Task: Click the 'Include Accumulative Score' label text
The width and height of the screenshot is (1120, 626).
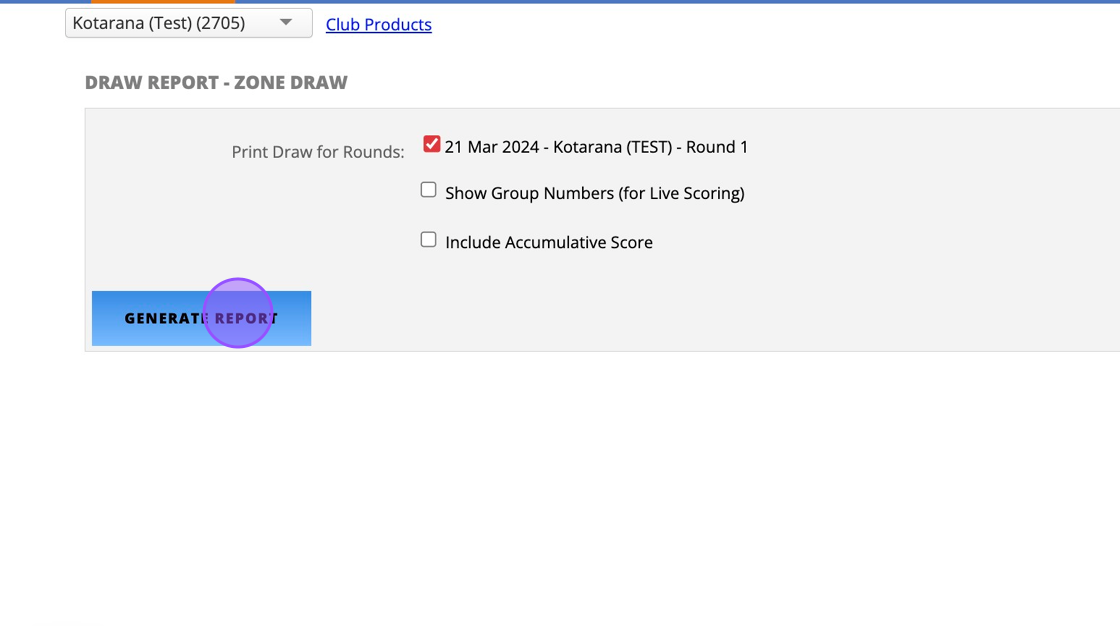Action: click(548, 242)
